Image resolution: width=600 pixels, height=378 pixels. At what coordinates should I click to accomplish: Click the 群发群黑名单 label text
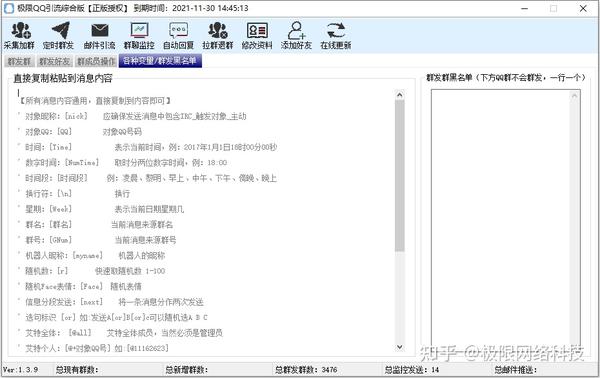[x=506, y=78]
